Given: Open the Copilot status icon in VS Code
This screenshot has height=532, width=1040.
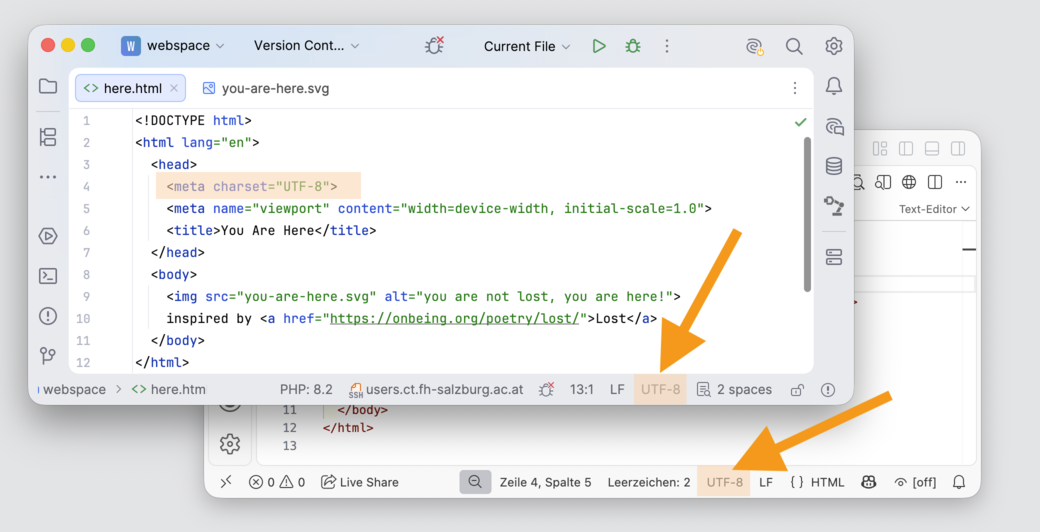Looking at the screenshot, I should (868, 482).
